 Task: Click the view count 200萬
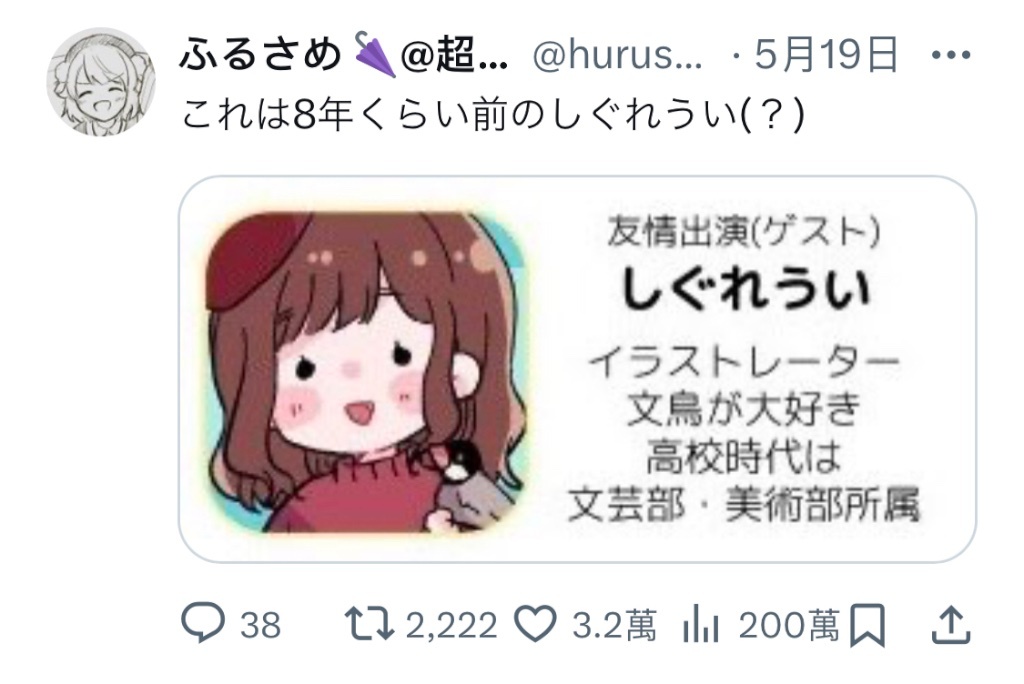click(789, 625)
